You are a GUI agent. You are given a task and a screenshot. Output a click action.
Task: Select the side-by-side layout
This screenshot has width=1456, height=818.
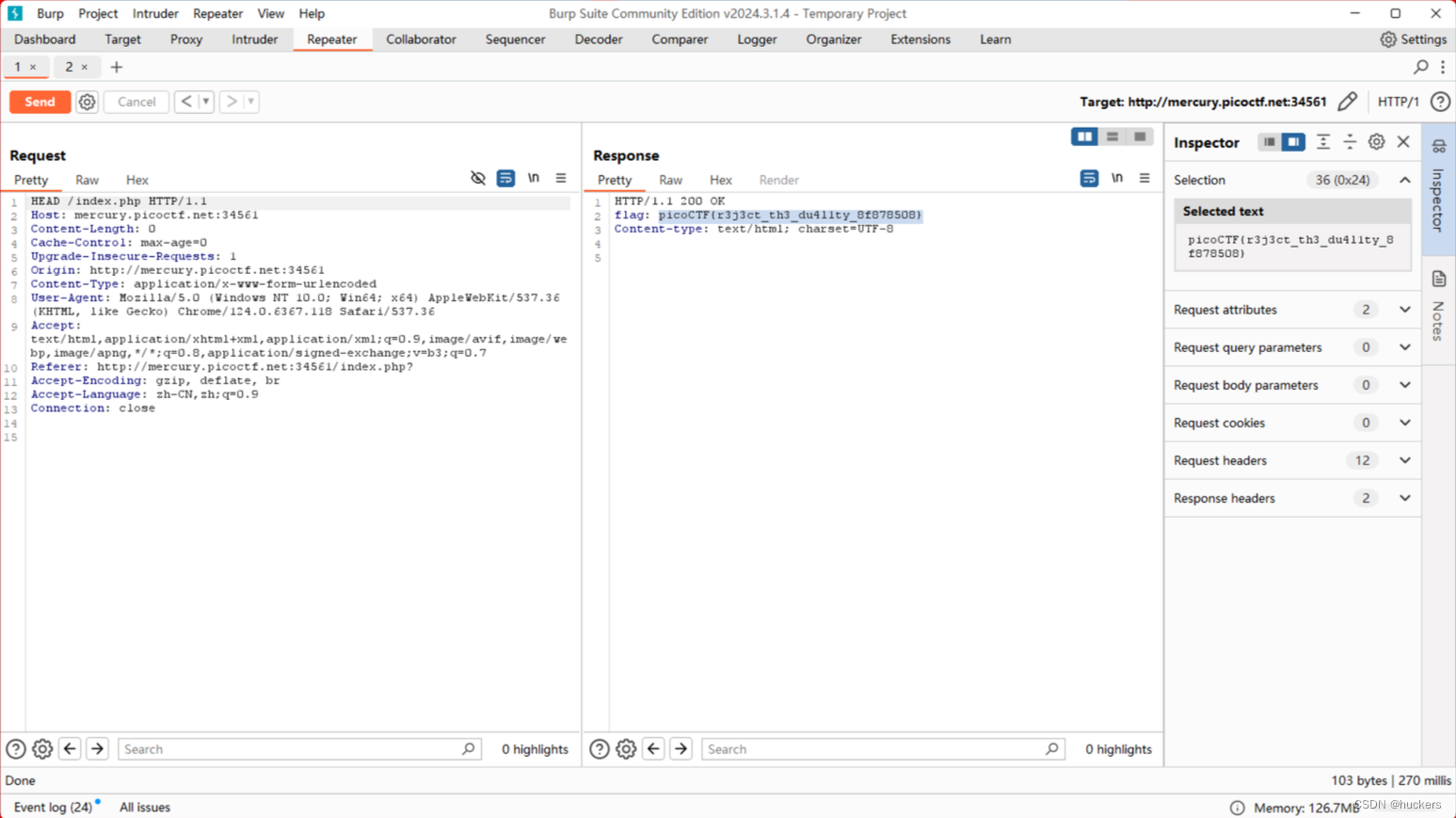[x=1084, y=136]
